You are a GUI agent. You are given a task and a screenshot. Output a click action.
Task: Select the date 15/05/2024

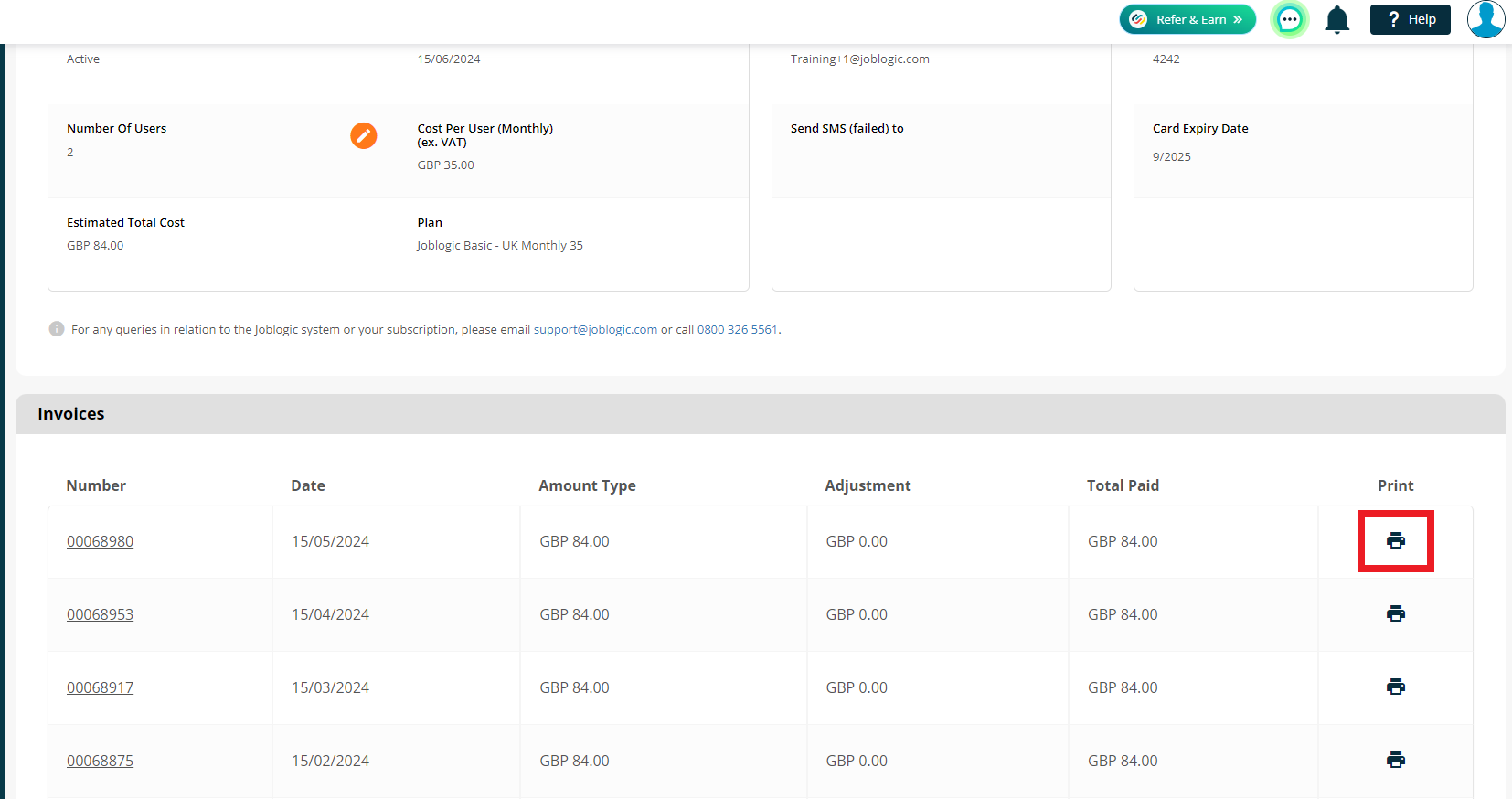coord(330,541)
